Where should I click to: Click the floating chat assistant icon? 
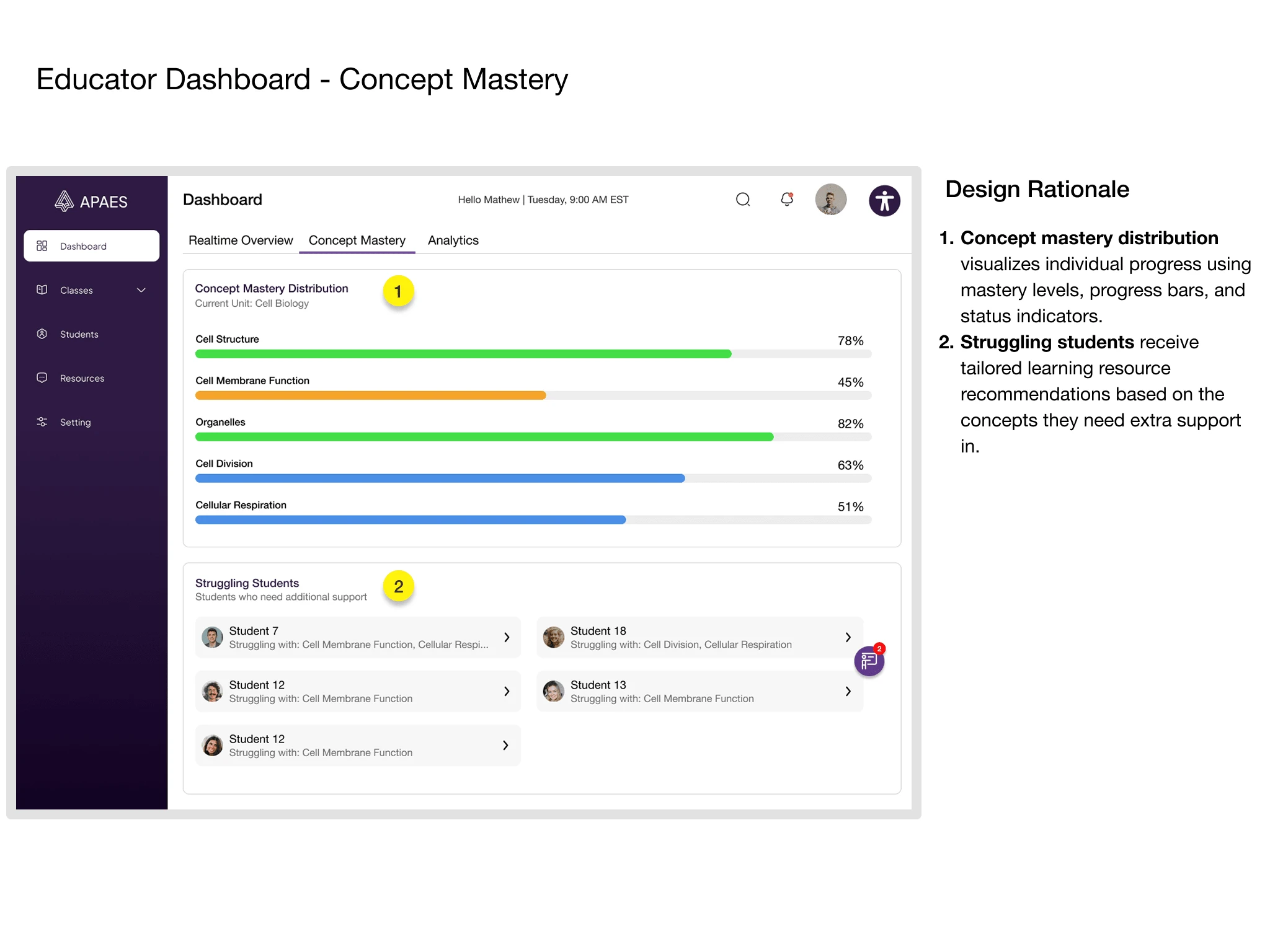(x=869, y=661)
